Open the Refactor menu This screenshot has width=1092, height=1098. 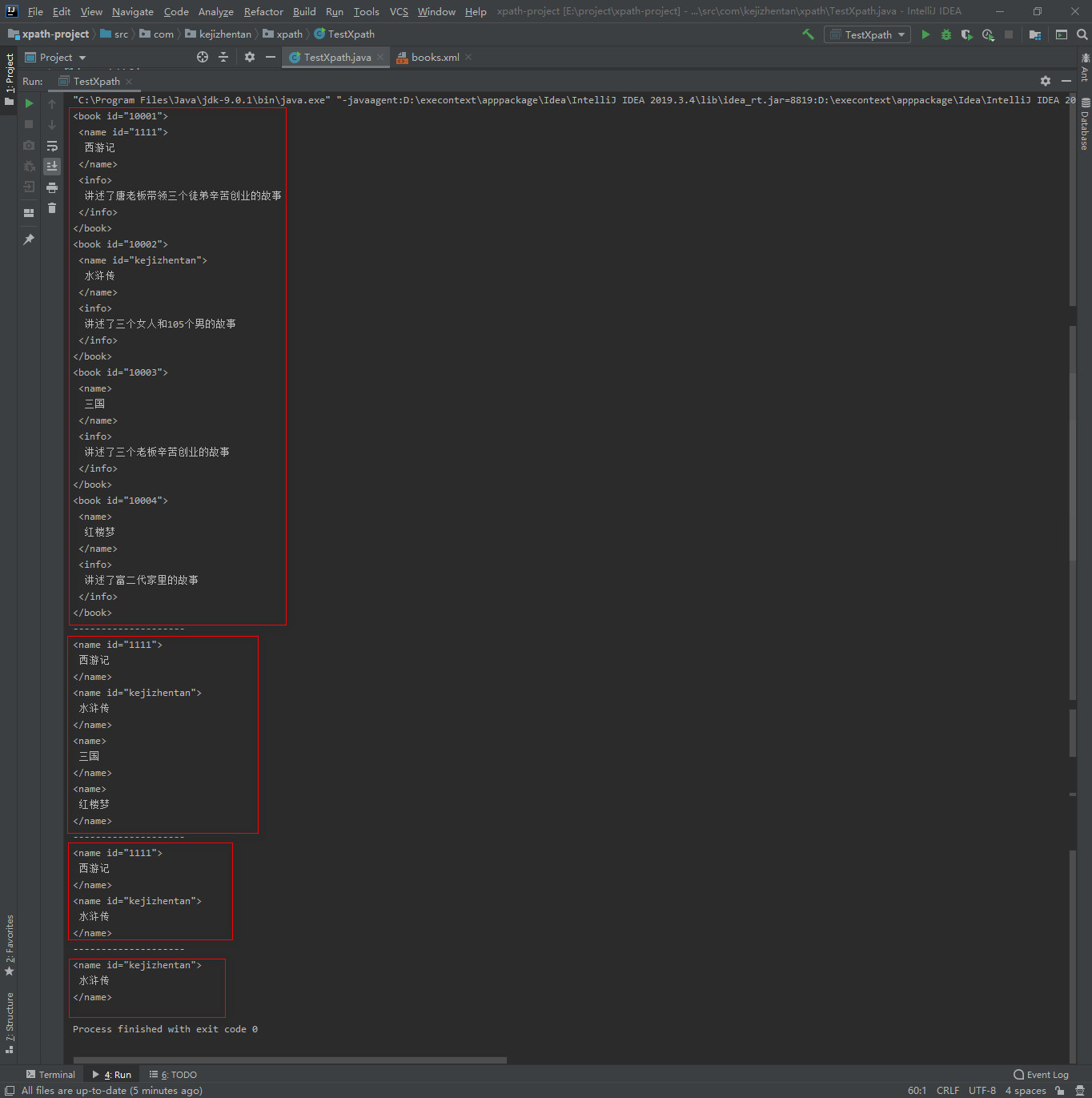[x=263, y=11]
